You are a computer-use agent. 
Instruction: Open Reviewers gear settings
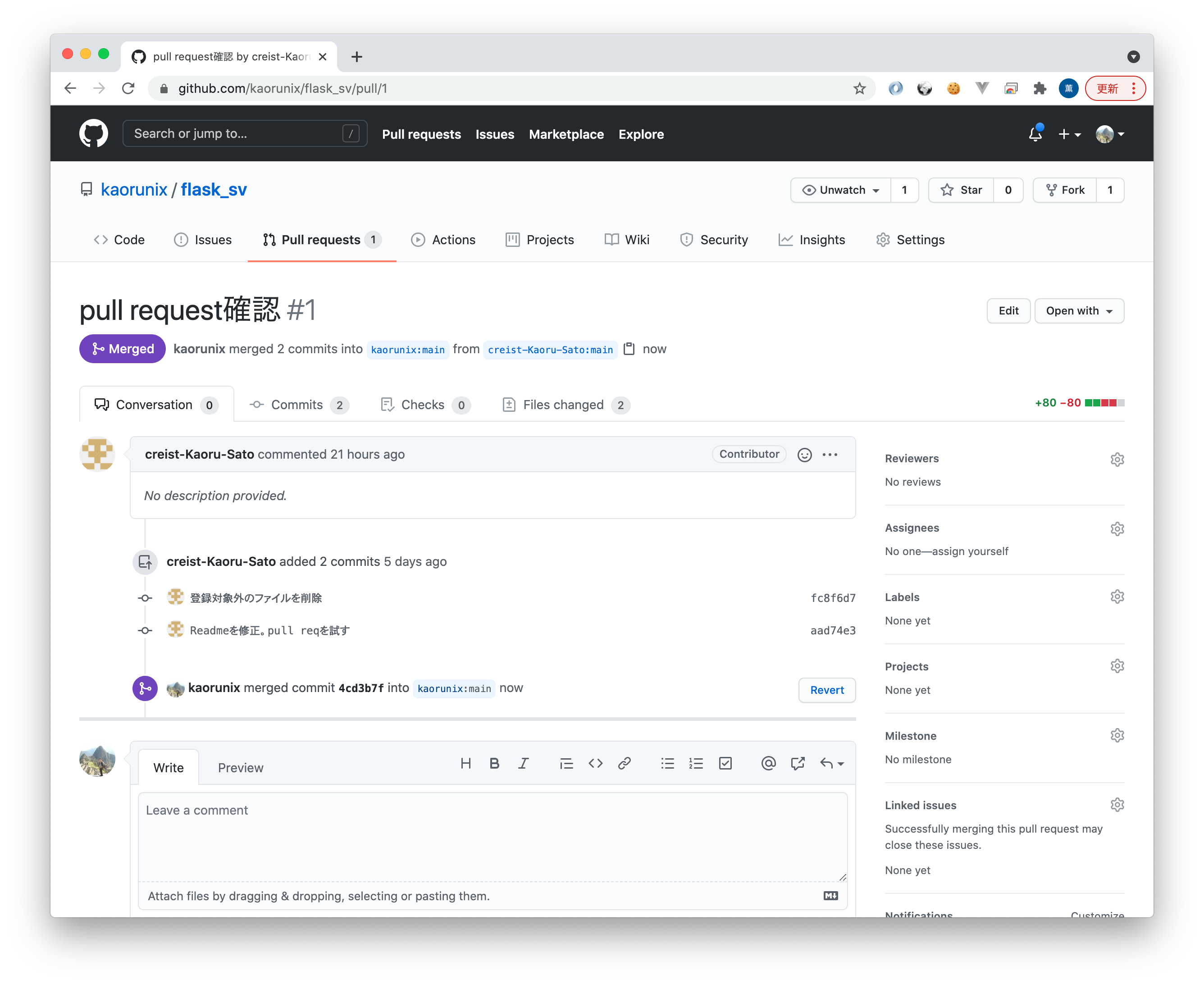1117,459
